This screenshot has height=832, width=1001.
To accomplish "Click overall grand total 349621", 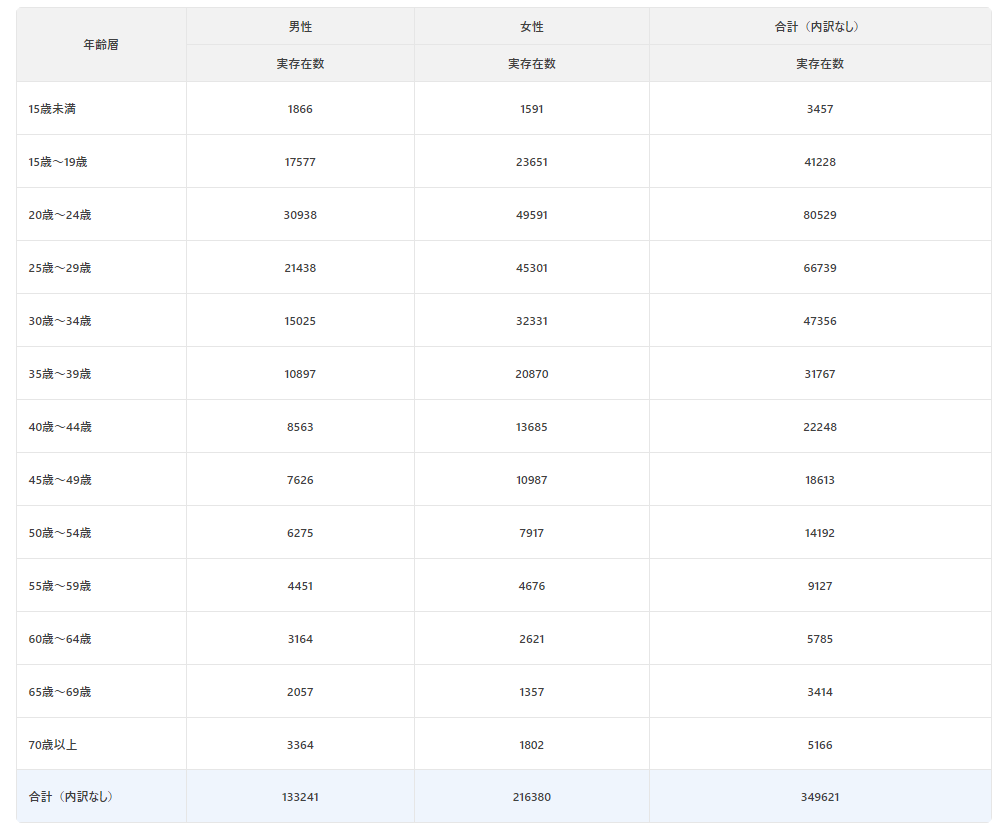I will 820,797.
